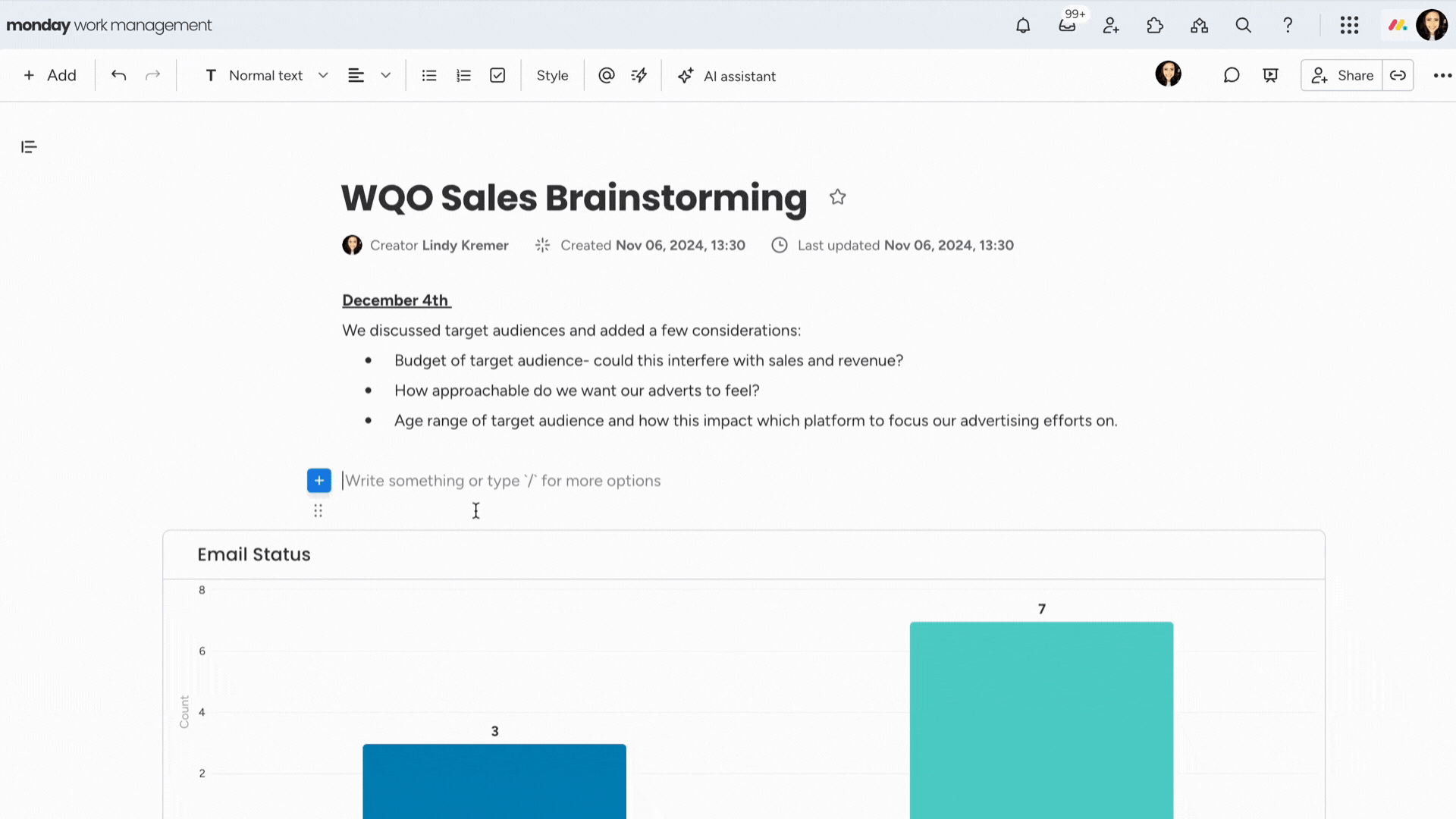Click the mention @ icon
The image size is (1456, 819).
point(606,75)
